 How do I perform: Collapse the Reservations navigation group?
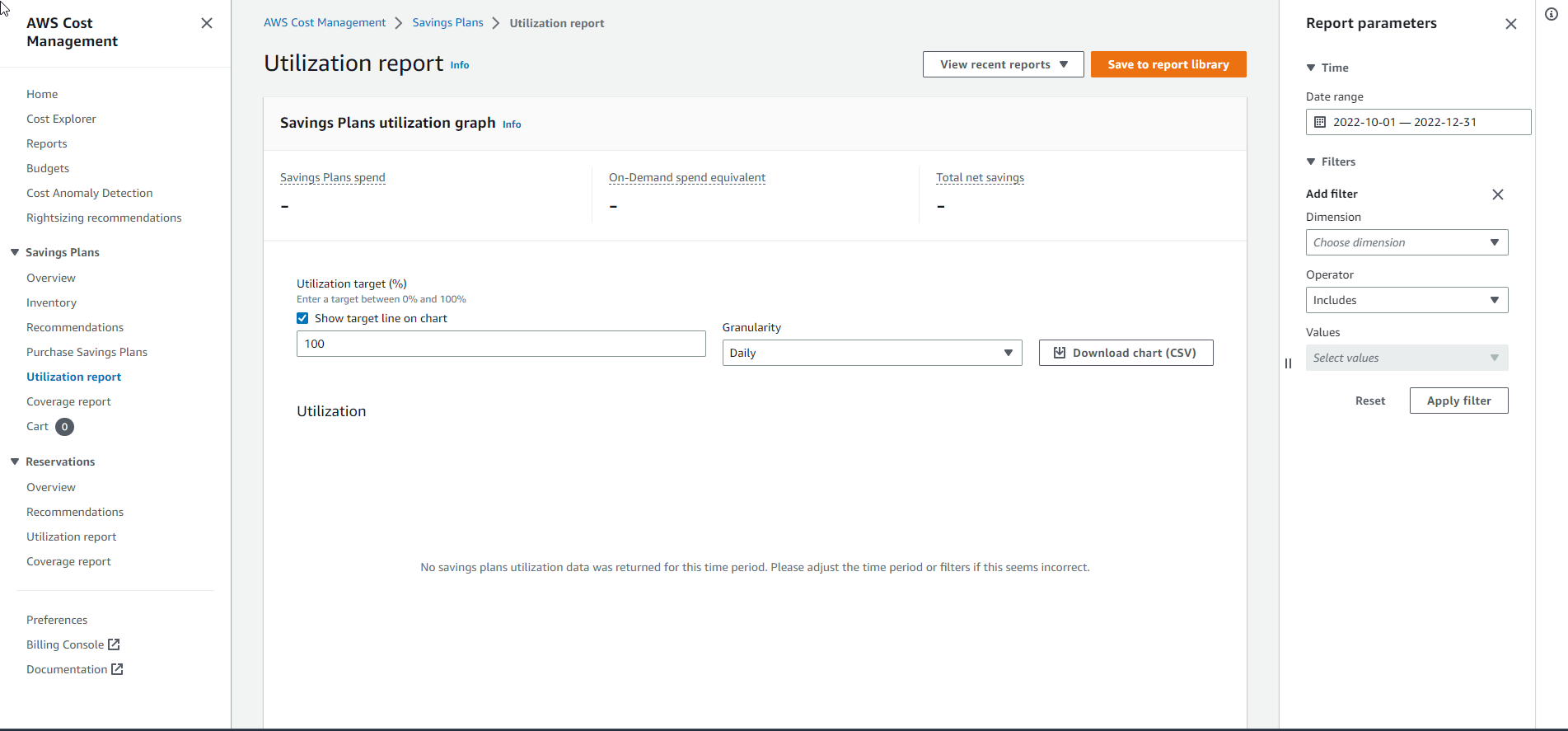[15, 462]
